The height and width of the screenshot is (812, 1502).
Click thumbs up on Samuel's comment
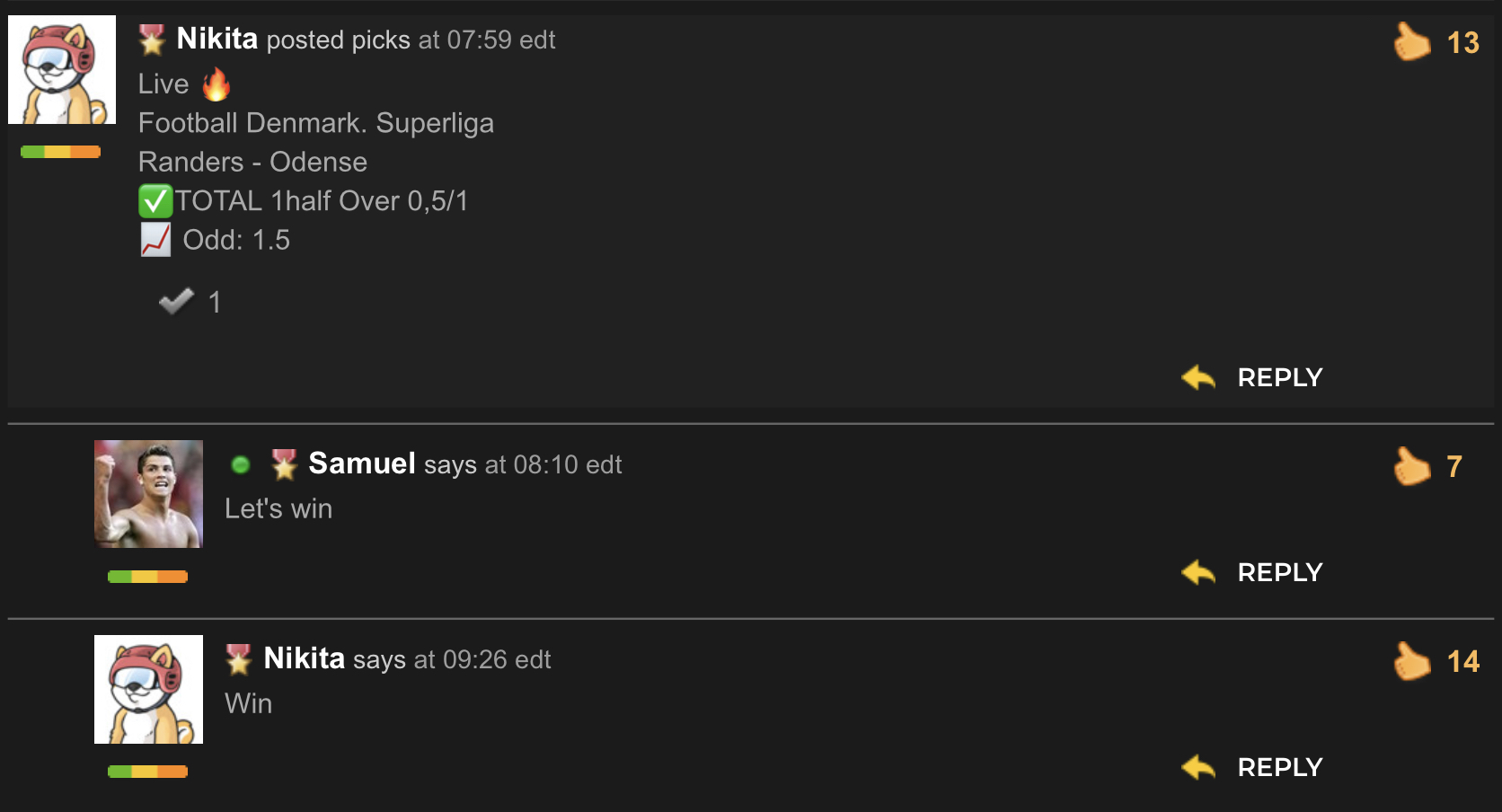click(x=1411, y=465)
